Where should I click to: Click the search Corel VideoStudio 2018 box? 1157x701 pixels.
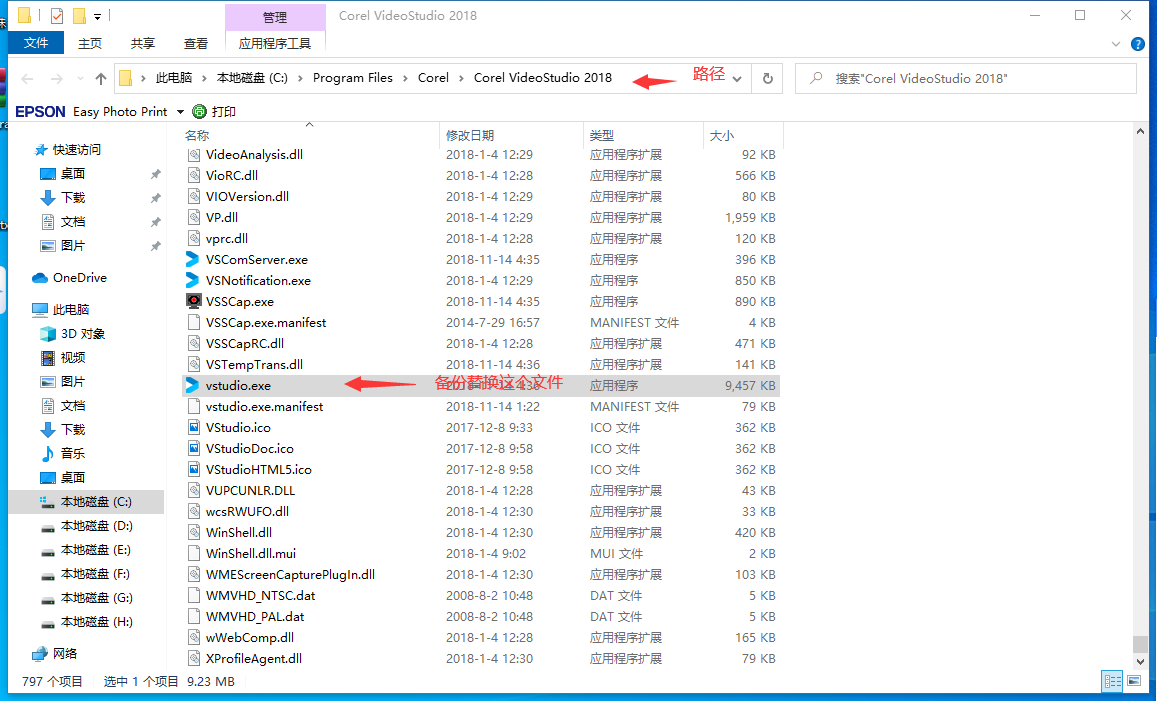click(x=966, y=78)
